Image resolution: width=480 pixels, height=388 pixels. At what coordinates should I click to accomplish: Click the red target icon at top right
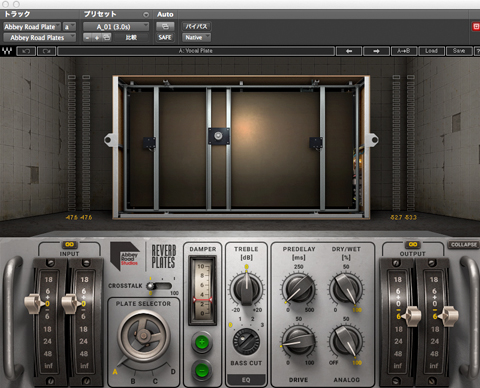476,27
